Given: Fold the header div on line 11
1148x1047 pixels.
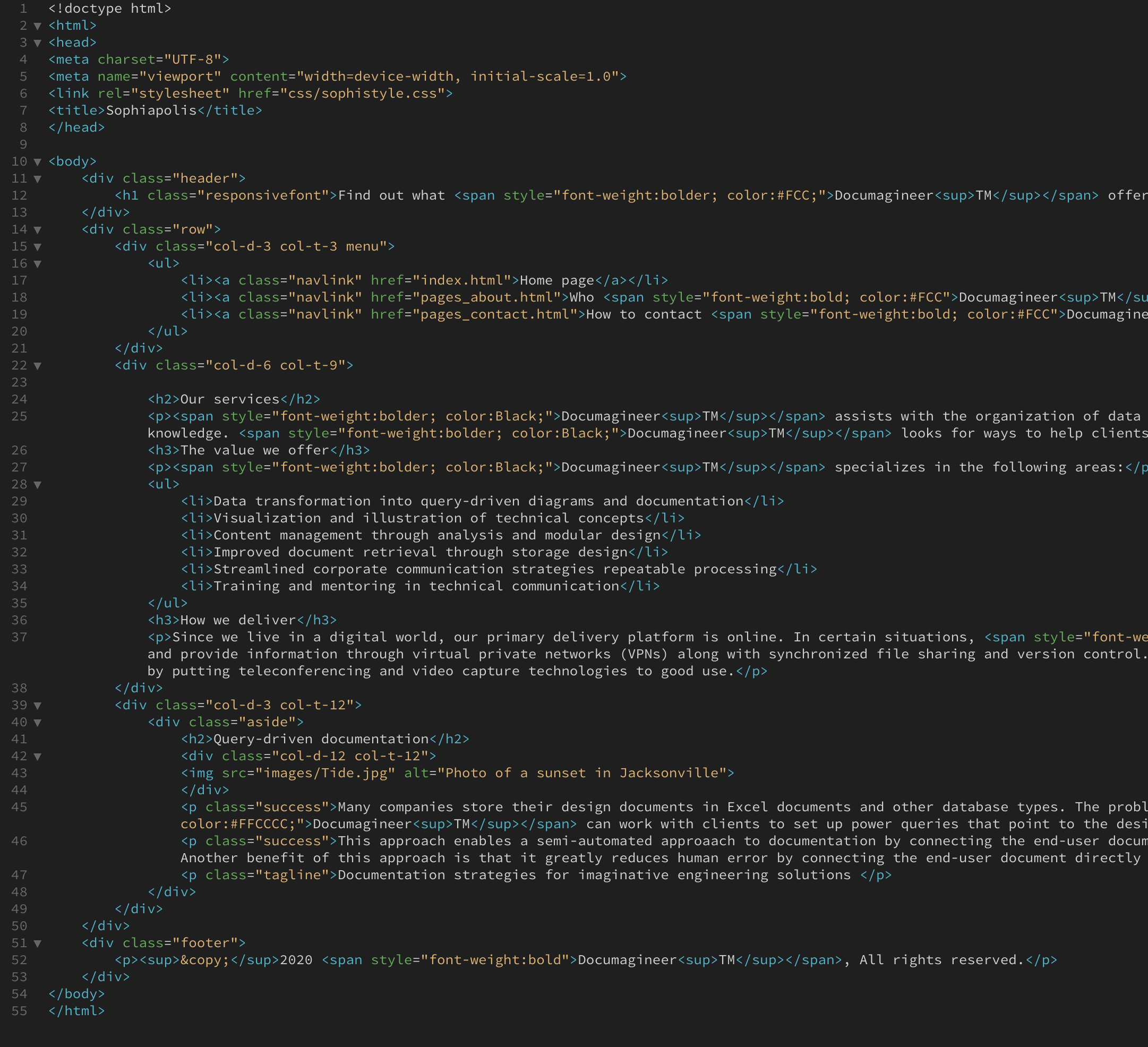Looking at the screenshot, I should (37, 178).
